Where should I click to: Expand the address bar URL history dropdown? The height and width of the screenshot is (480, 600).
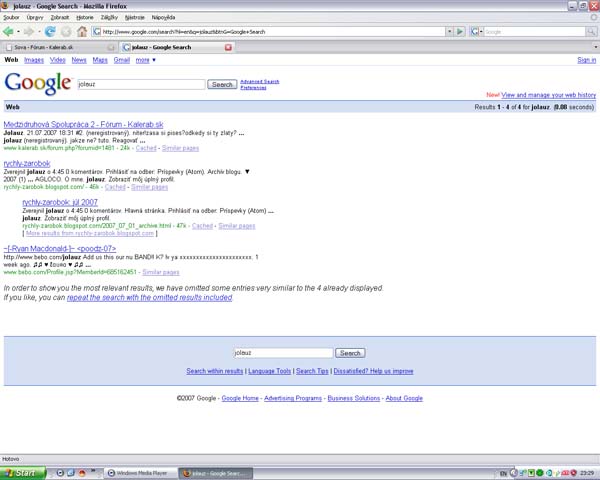[x=450, y=32]
